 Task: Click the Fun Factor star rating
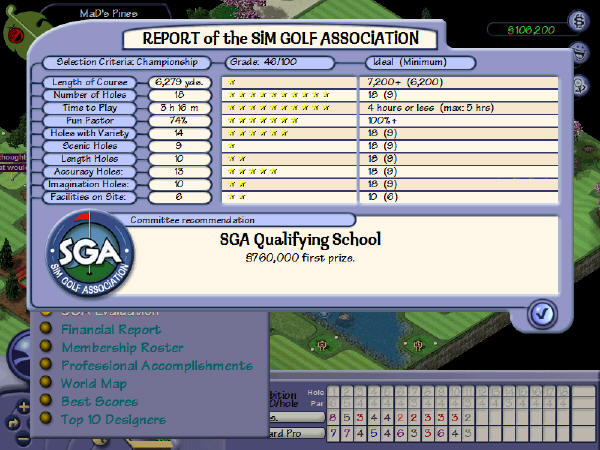coord(263,121)
